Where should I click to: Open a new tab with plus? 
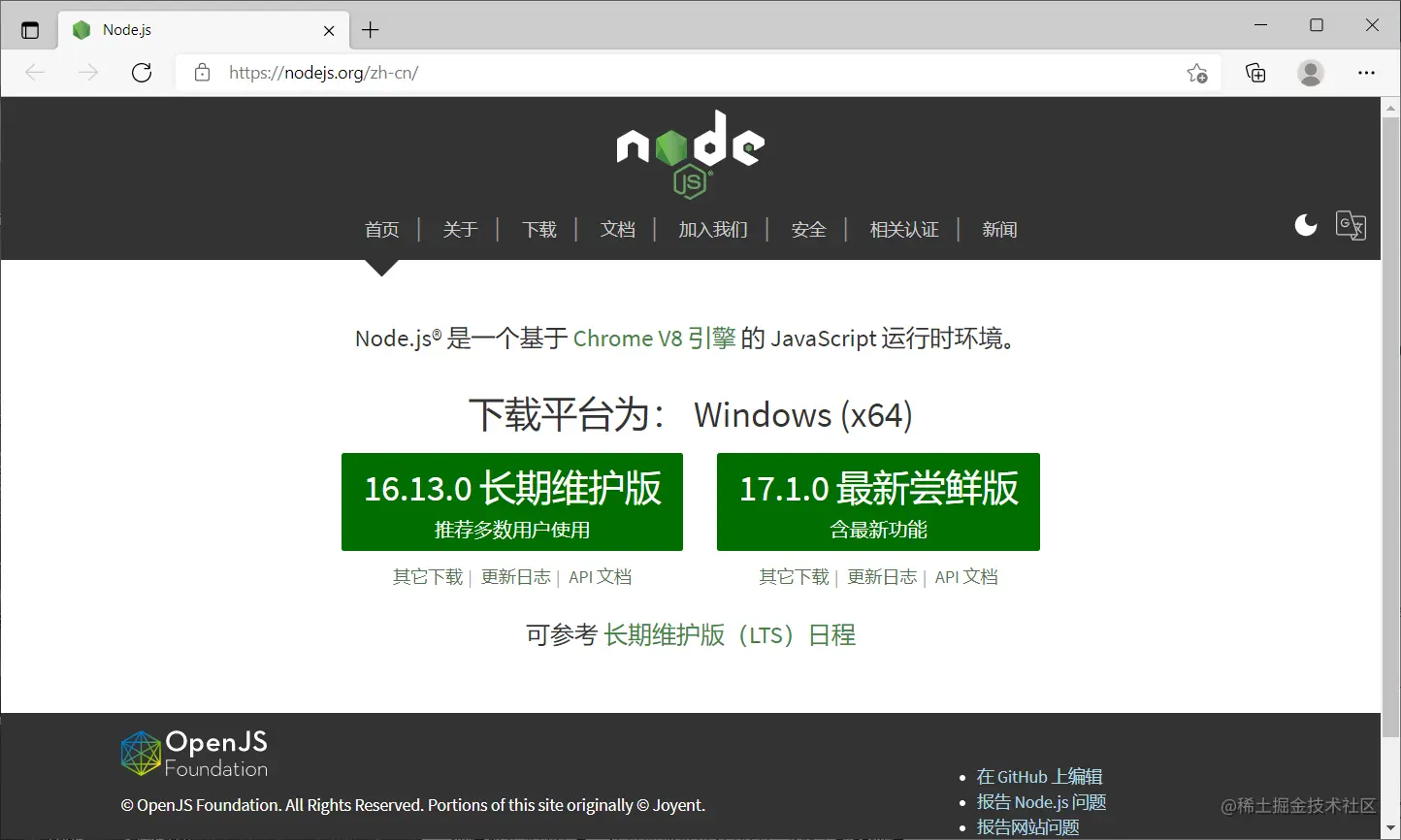(x=370, y=30)
